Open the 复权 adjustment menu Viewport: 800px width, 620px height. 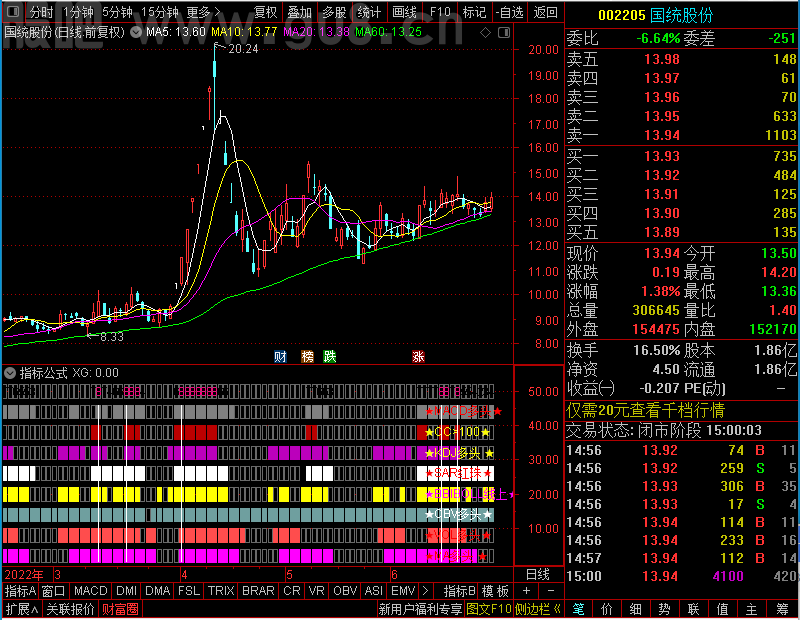pos(265,12)
